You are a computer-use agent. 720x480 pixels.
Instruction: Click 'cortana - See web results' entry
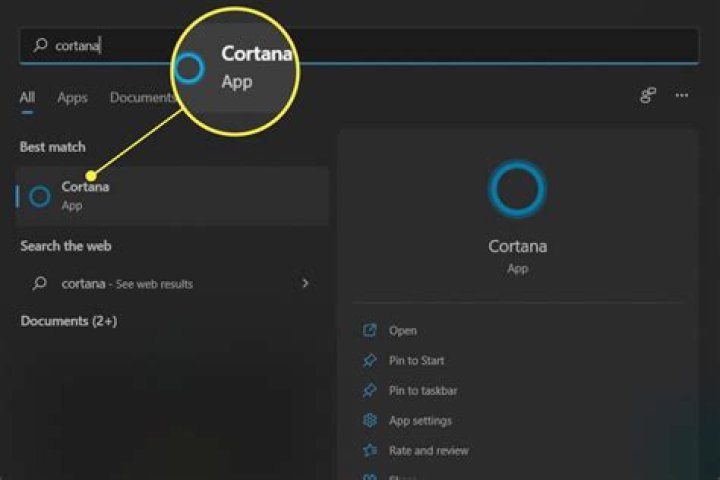[x=172, y=284]
